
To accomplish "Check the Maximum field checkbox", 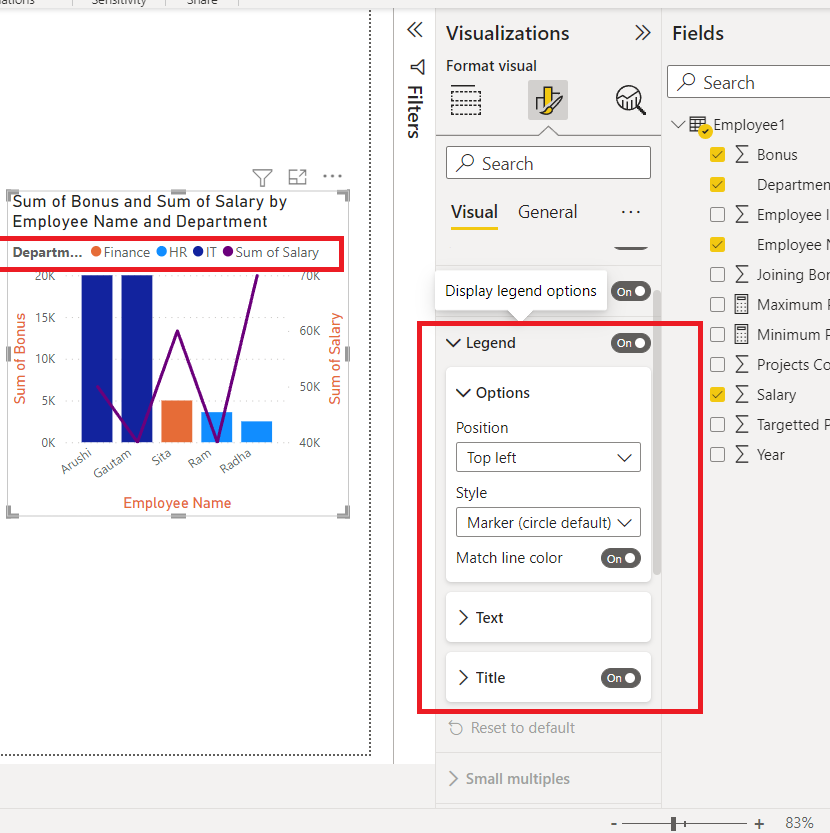I will 717,304.
